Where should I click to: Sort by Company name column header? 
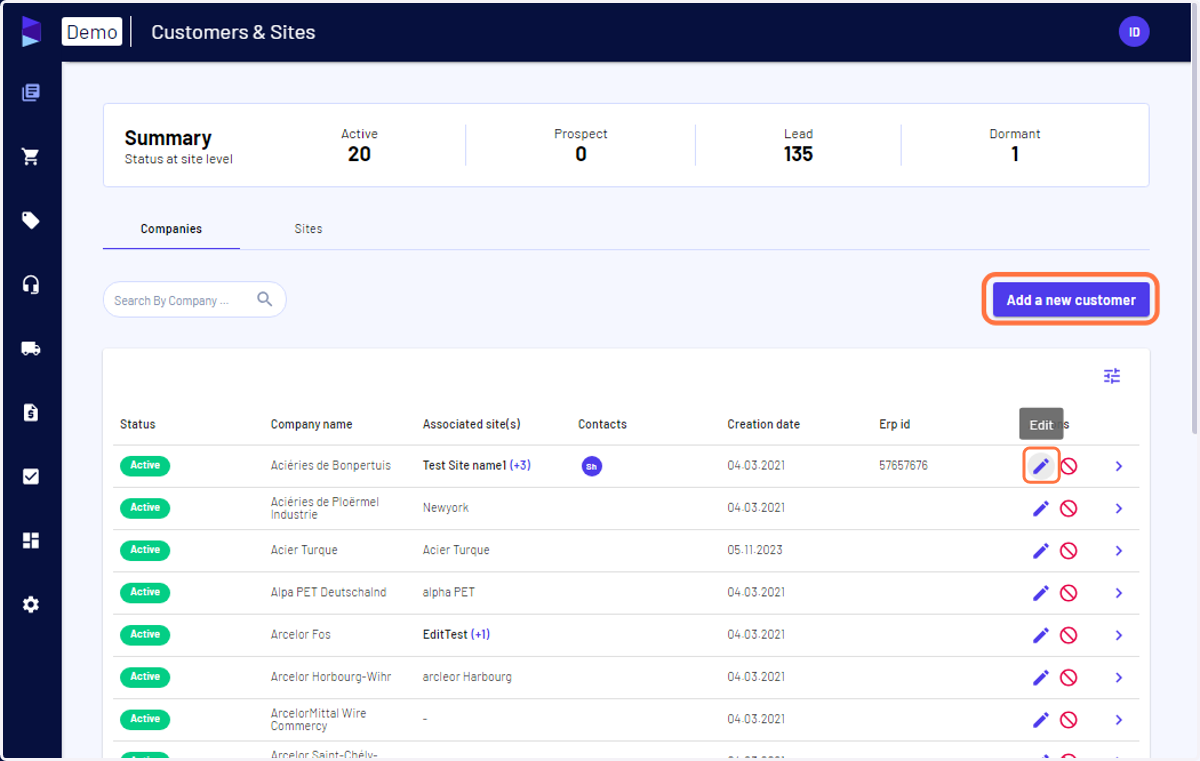point(311,424)
